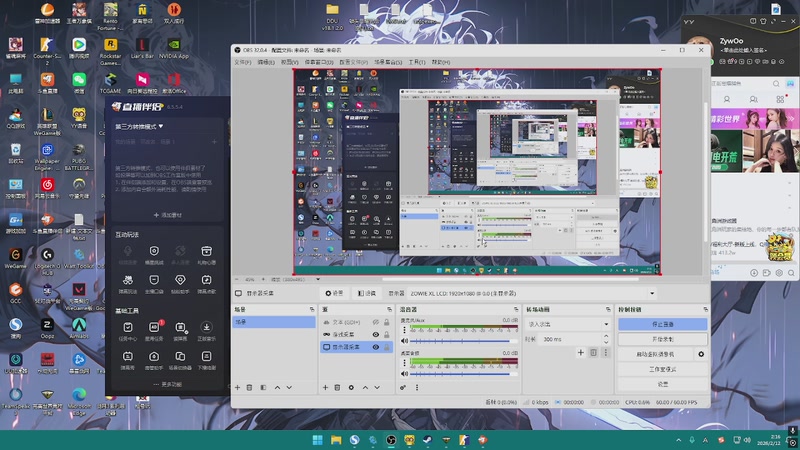Click the virtual camera settings gear icon
The image size is (800, 450).
coord(701,354)
